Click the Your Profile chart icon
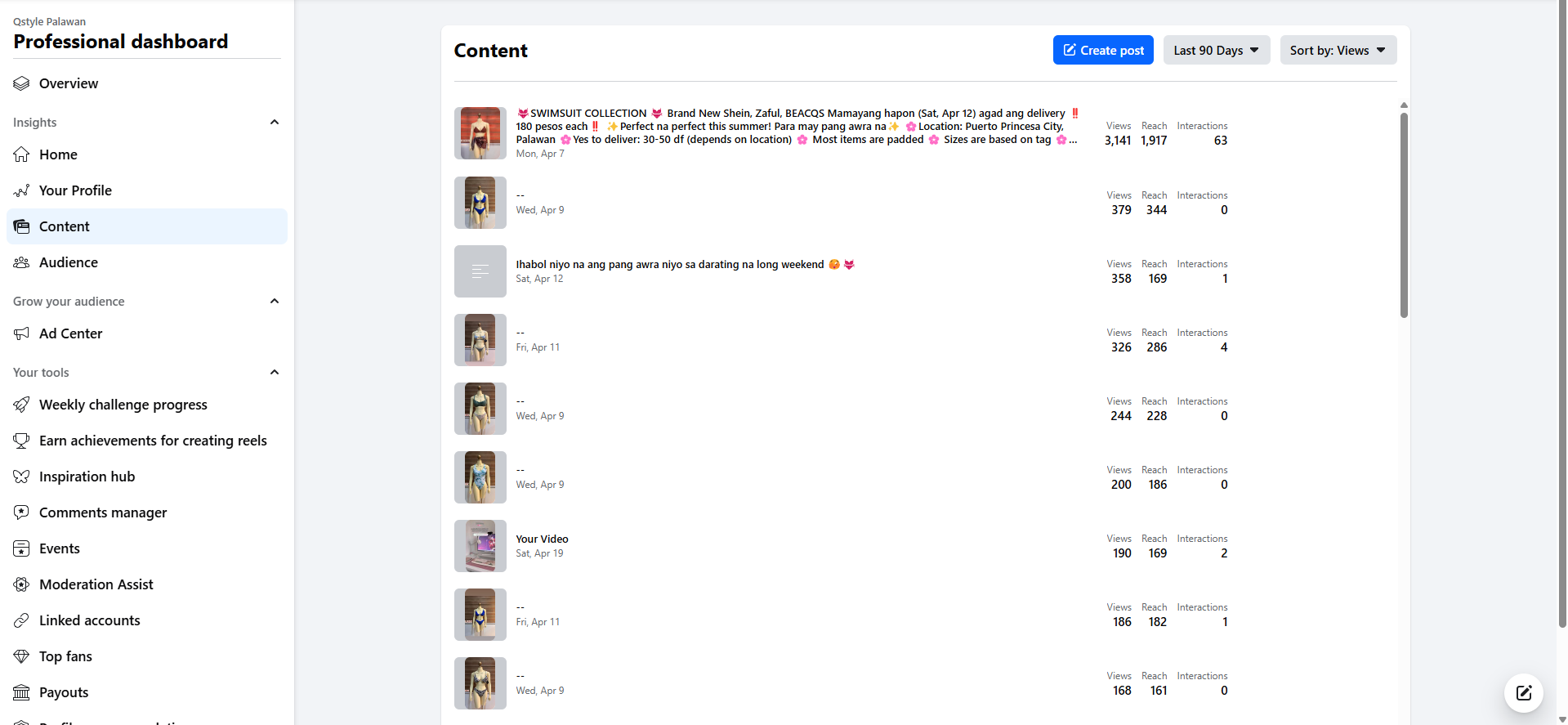Screen dimensions: 1568x725 21,190
